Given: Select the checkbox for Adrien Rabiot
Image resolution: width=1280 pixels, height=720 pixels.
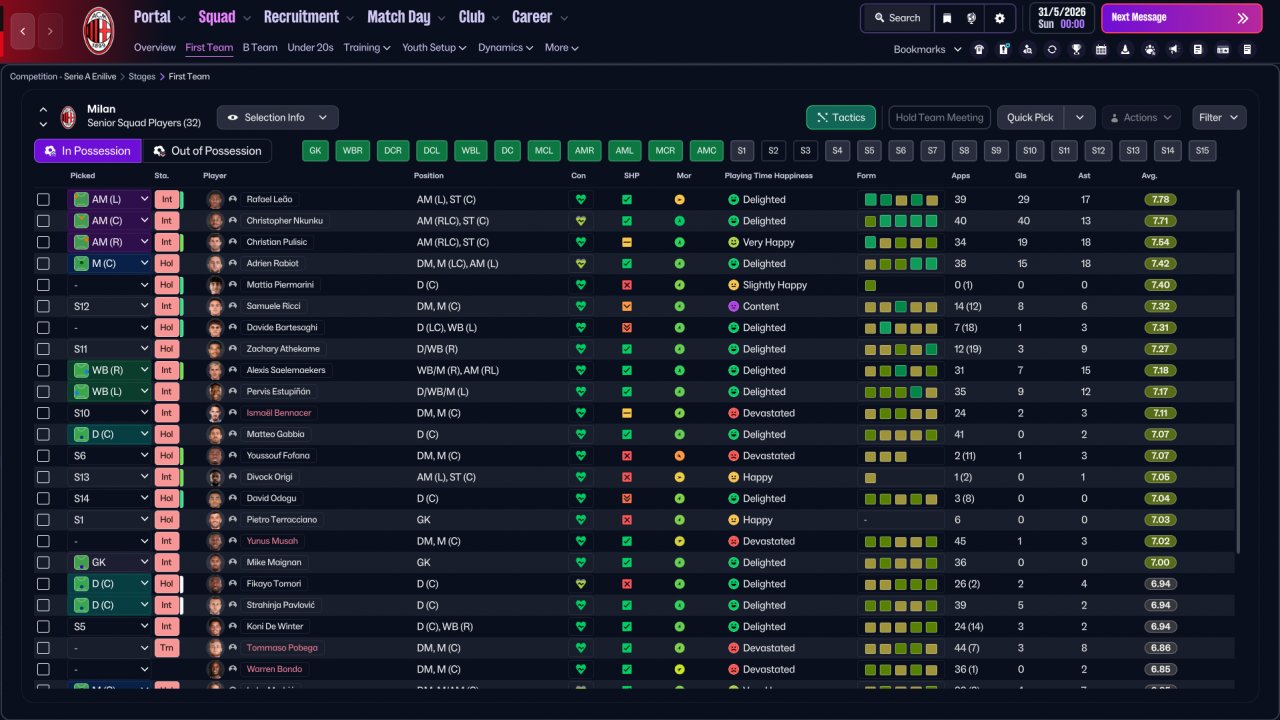Looking at the screenshot, I should click(x=43, y=264).
